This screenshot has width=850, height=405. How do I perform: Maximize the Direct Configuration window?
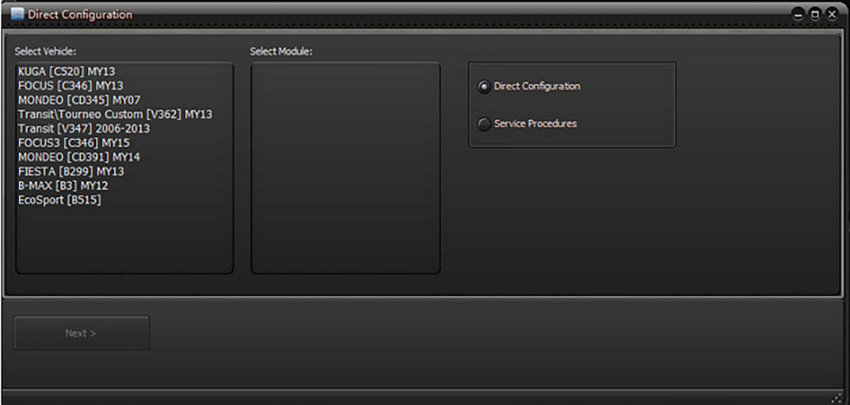[815, 15]
